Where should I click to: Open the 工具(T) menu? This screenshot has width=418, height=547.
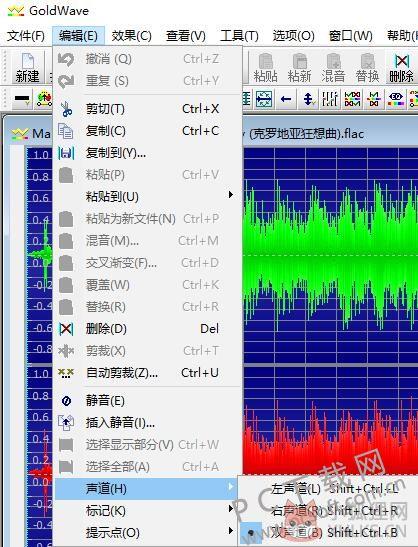click(239, 36)
